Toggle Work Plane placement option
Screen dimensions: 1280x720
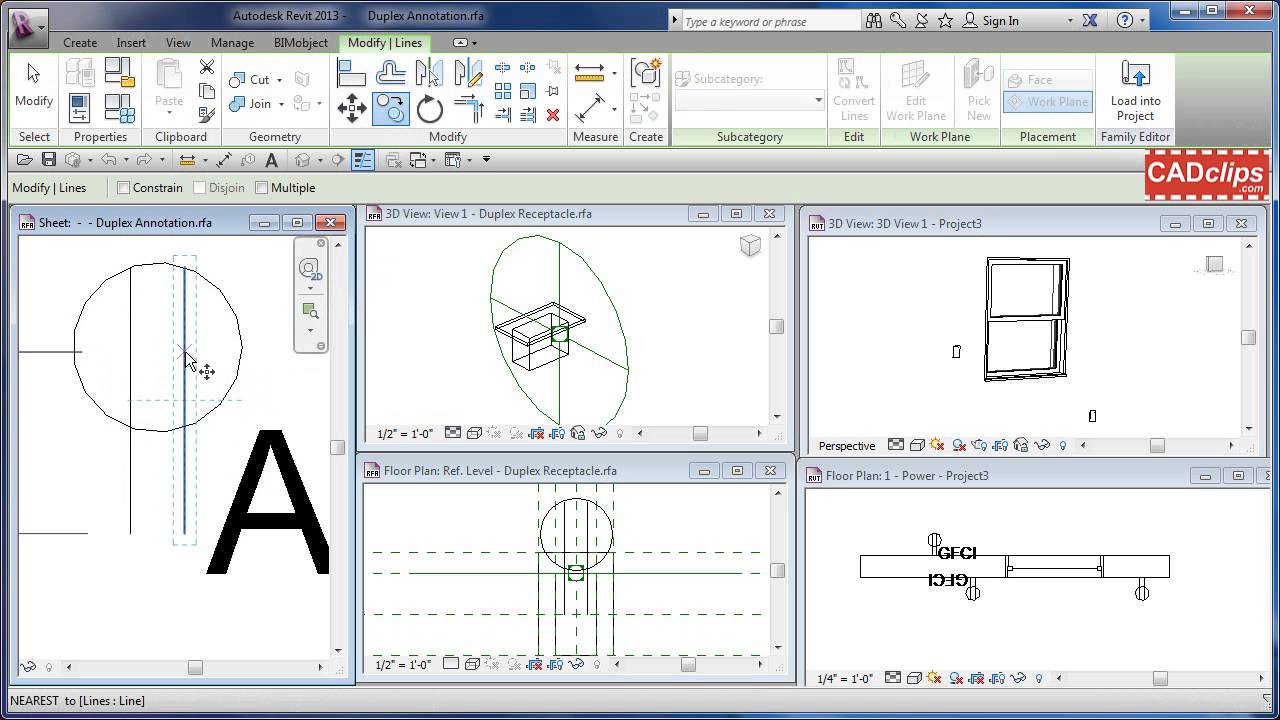point(1048,102)
